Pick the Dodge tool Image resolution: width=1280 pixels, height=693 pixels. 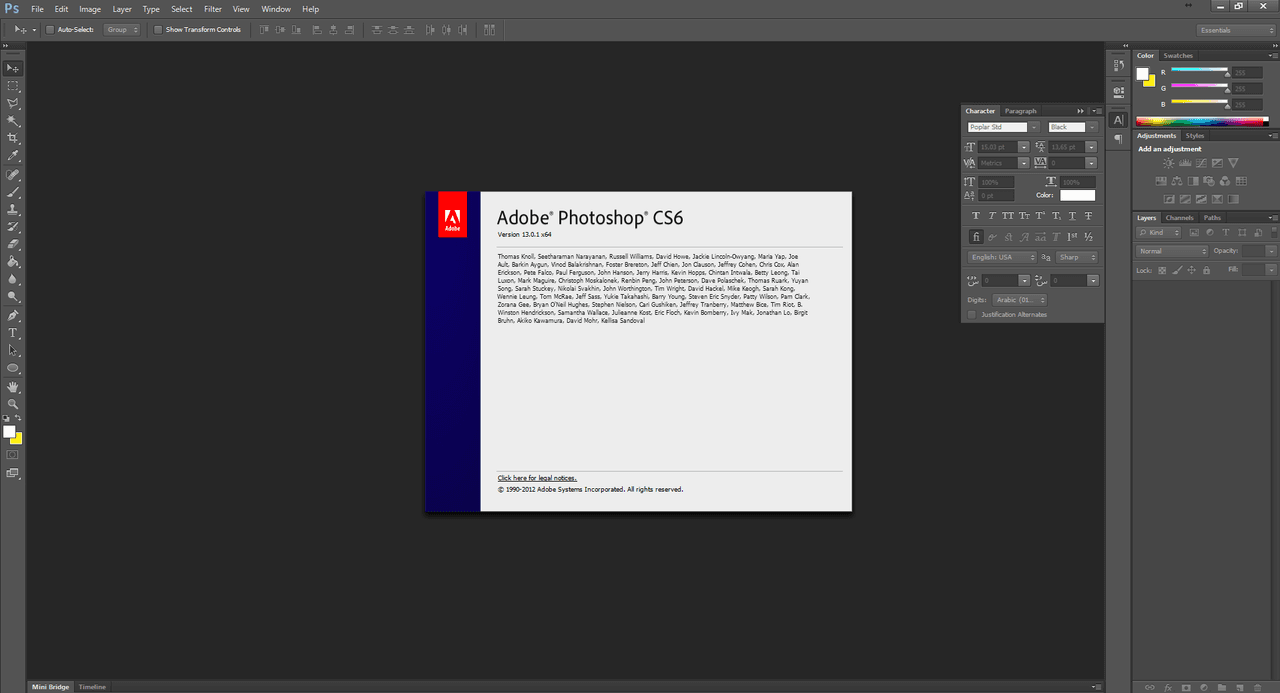coord(13,297)
